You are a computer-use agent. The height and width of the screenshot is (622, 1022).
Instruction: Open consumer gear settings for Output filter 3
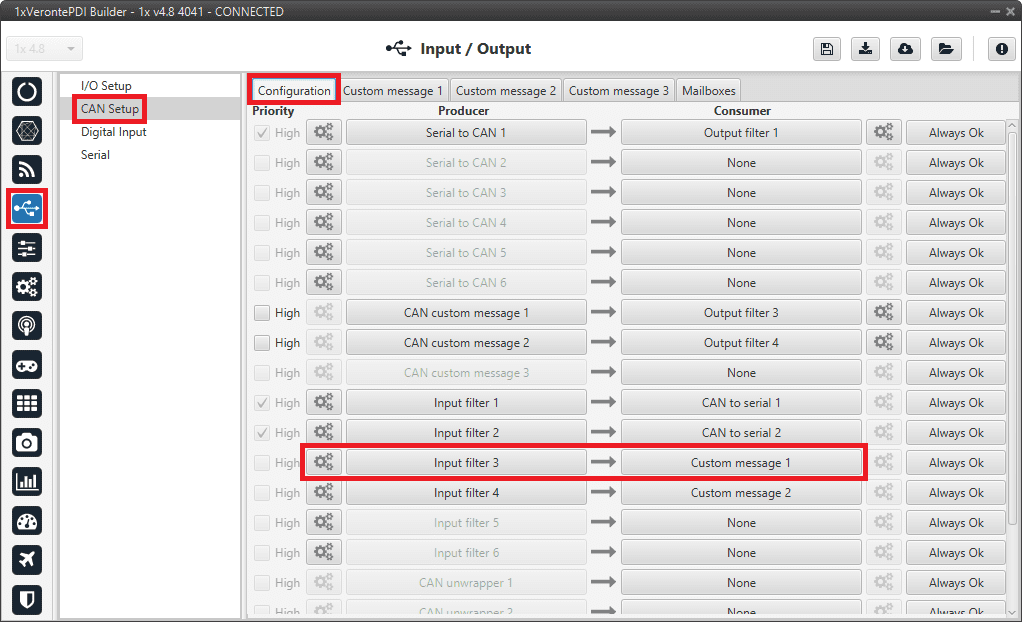click(x=884, y=312)
